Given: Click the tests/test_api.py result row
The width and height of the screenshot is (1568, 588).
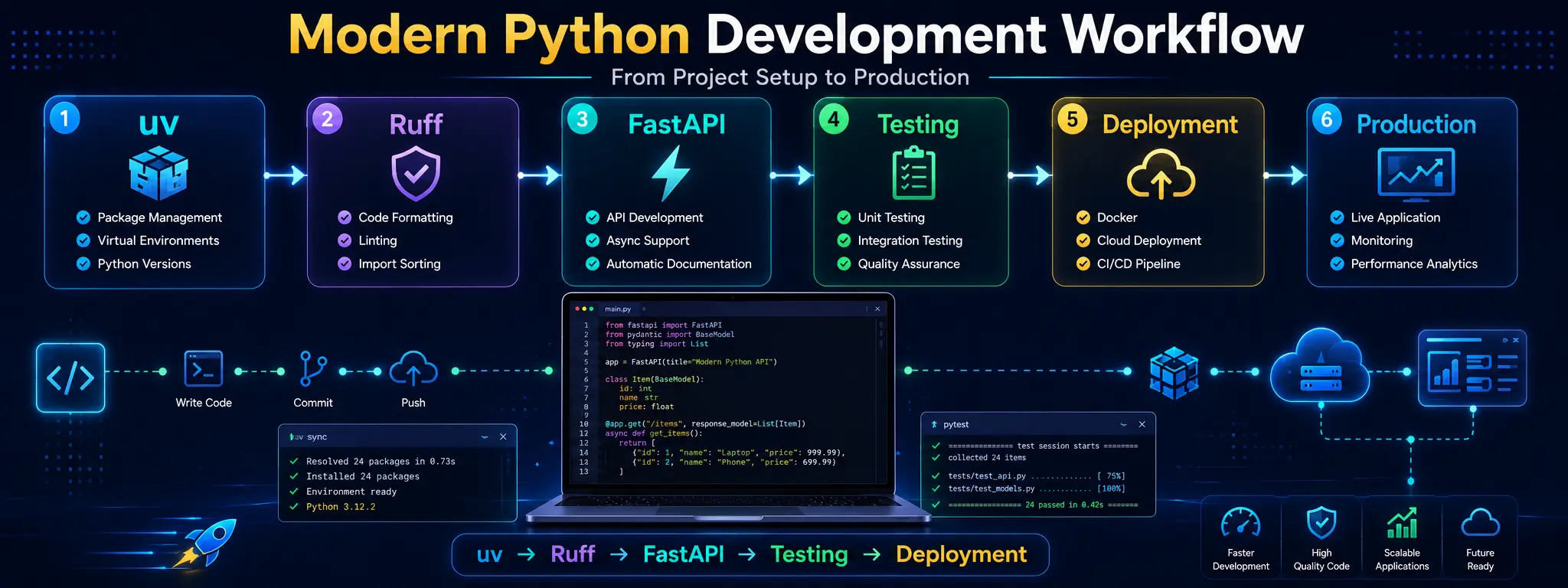Looking at the screenshot, I should coord(1037,476).
